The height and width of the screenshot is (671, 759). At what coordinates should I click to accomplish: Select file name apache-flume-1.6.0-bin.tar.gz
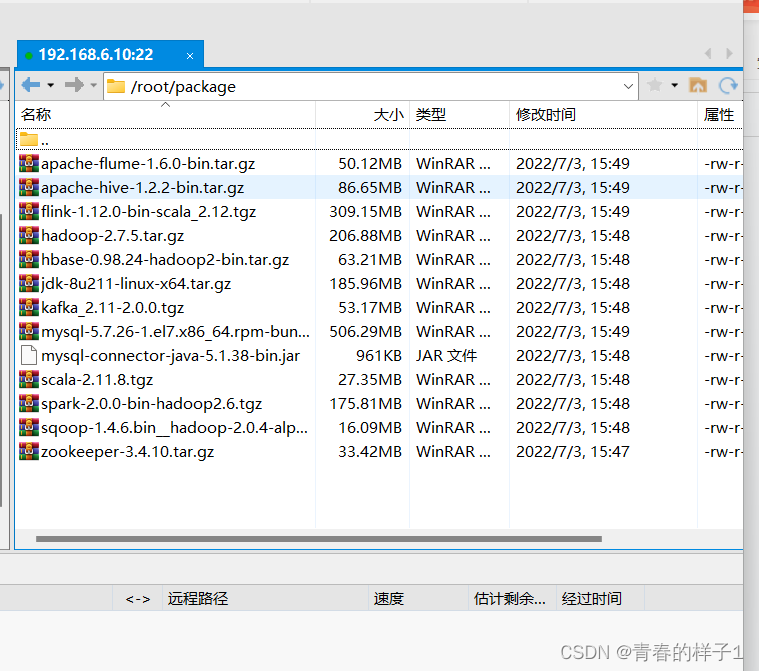coord(148,164)
